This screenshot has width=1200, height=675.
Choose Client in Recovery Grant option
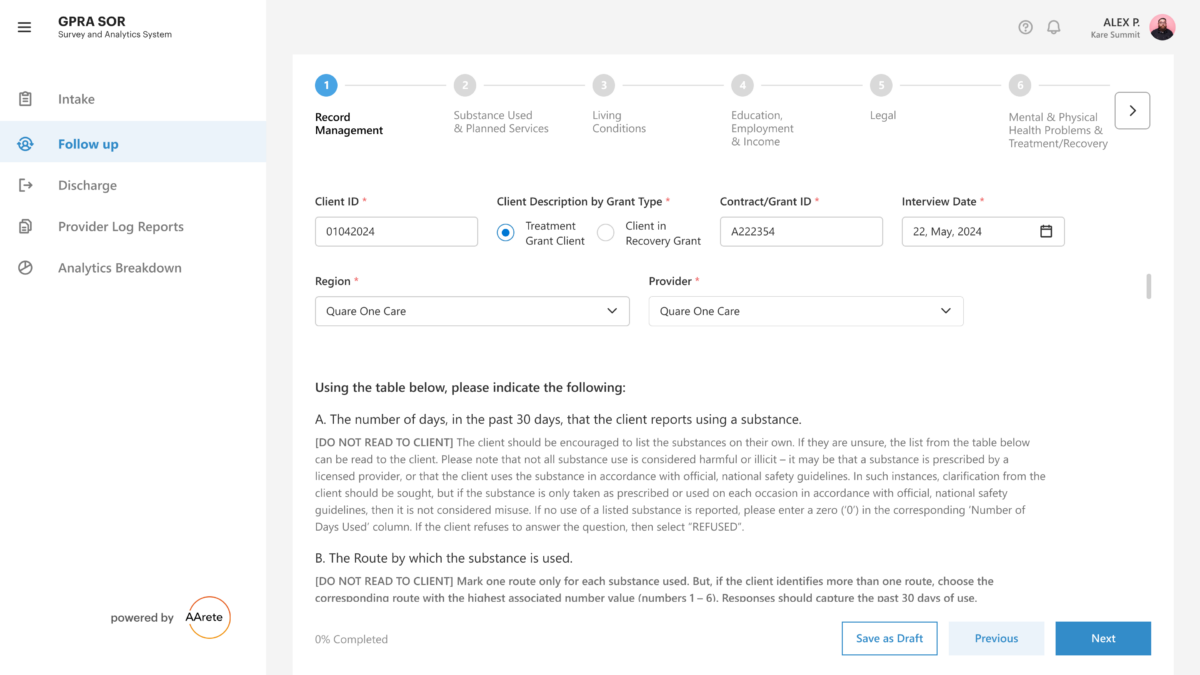tap(604, 232)
